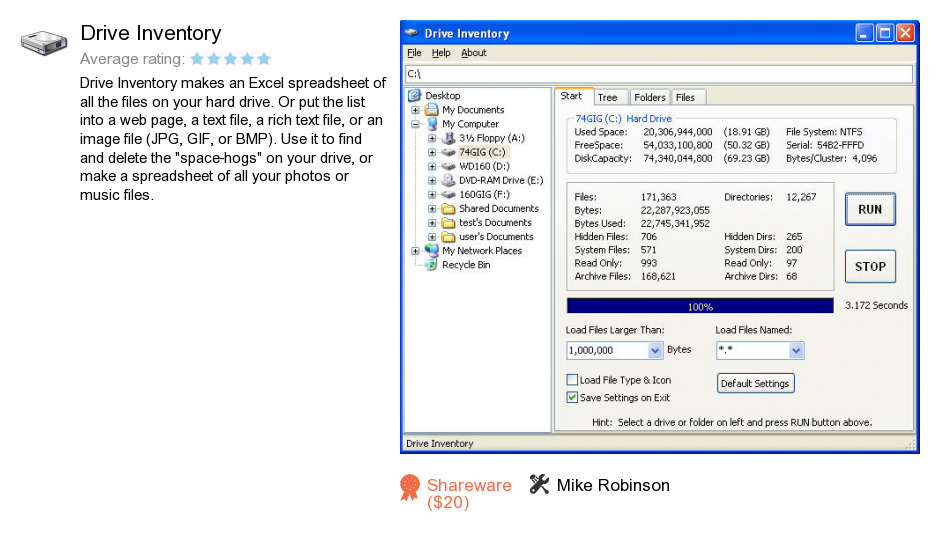
Task: Expand the 160GIG (F:) node
Action: [x=432, y=194]
